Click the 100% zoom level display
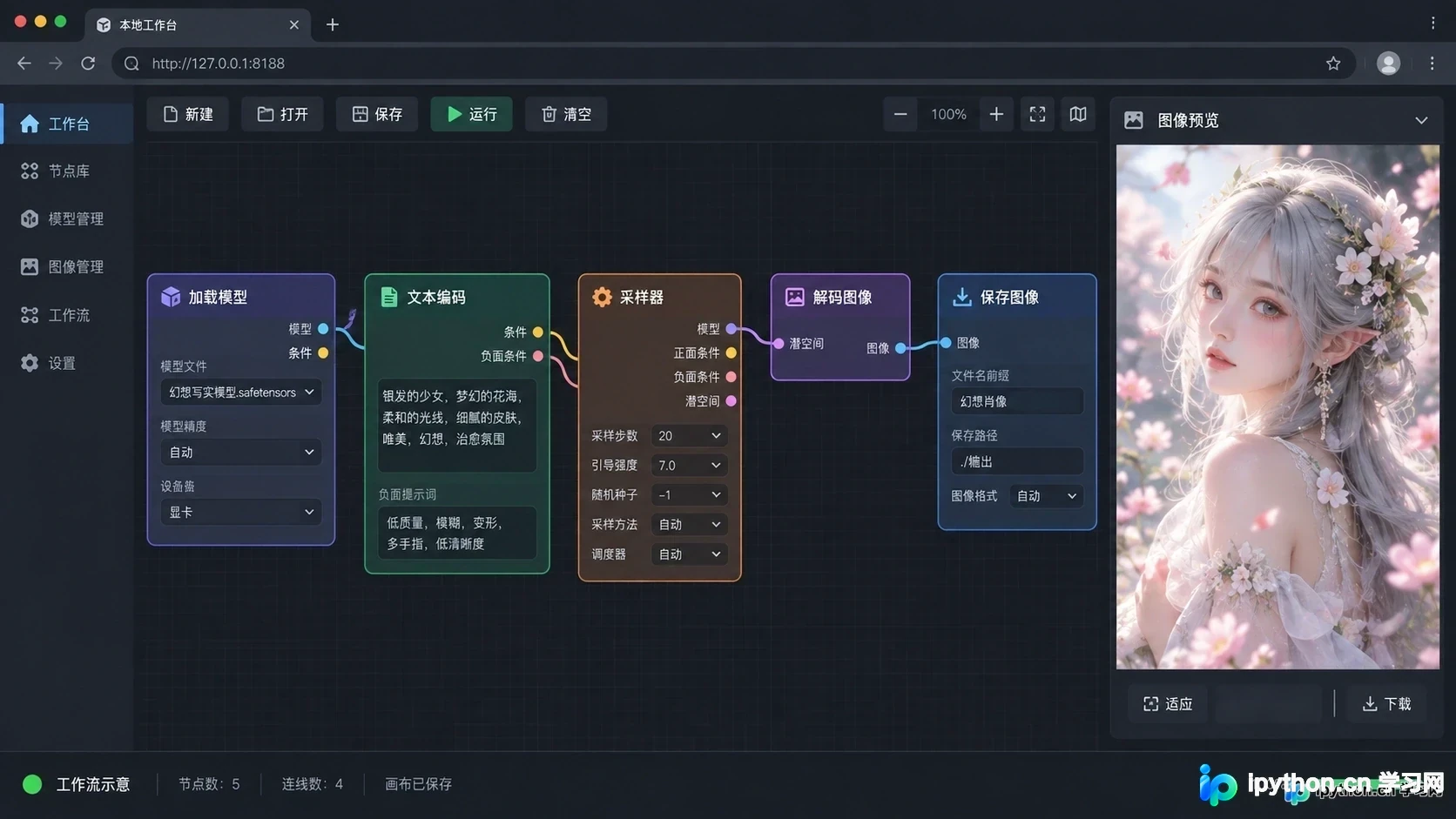The height and width of the screenshot is (819, 1456). coord(948,114)
